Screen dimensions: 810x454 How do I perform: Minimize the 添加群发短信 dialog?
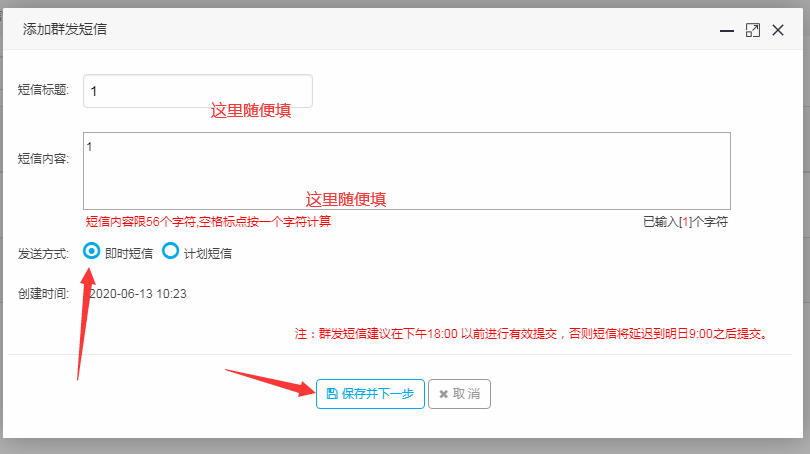pyautogui.click(x=727, y=30)
